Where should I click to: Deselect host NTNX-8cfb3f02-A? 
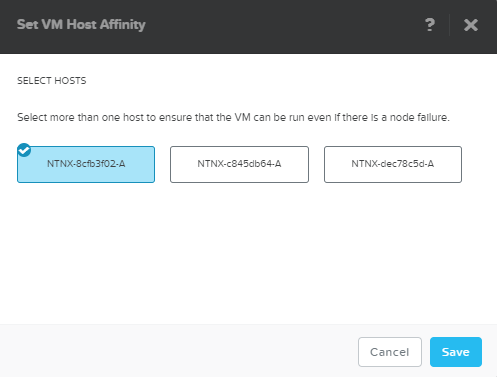click(86, 164)
